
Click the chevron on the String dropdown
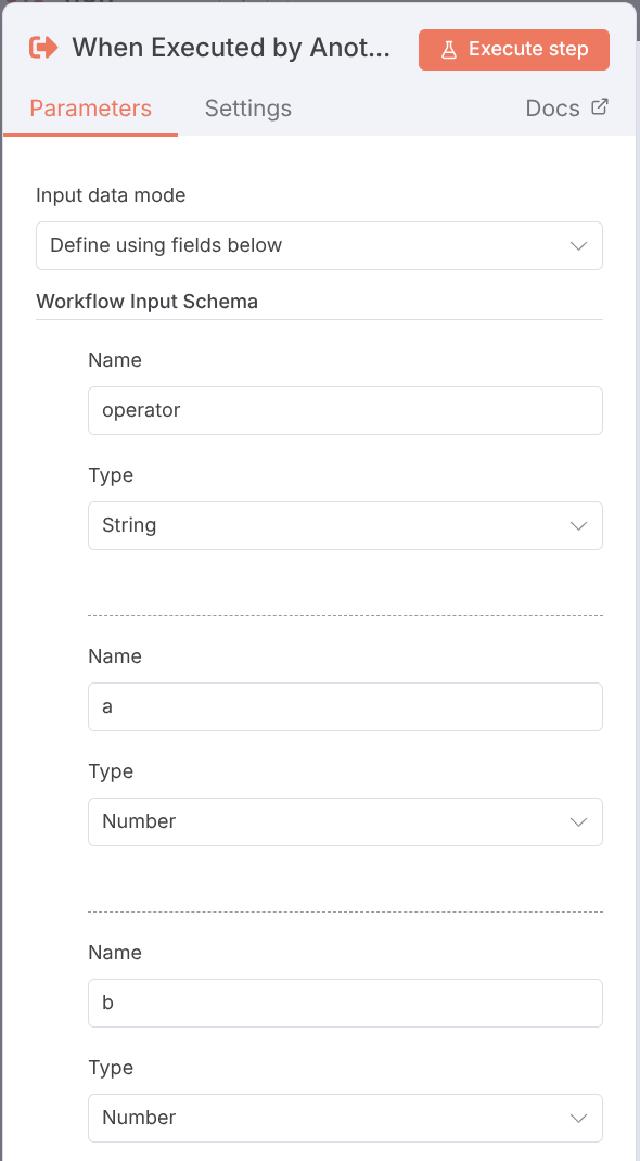(578, 525)
